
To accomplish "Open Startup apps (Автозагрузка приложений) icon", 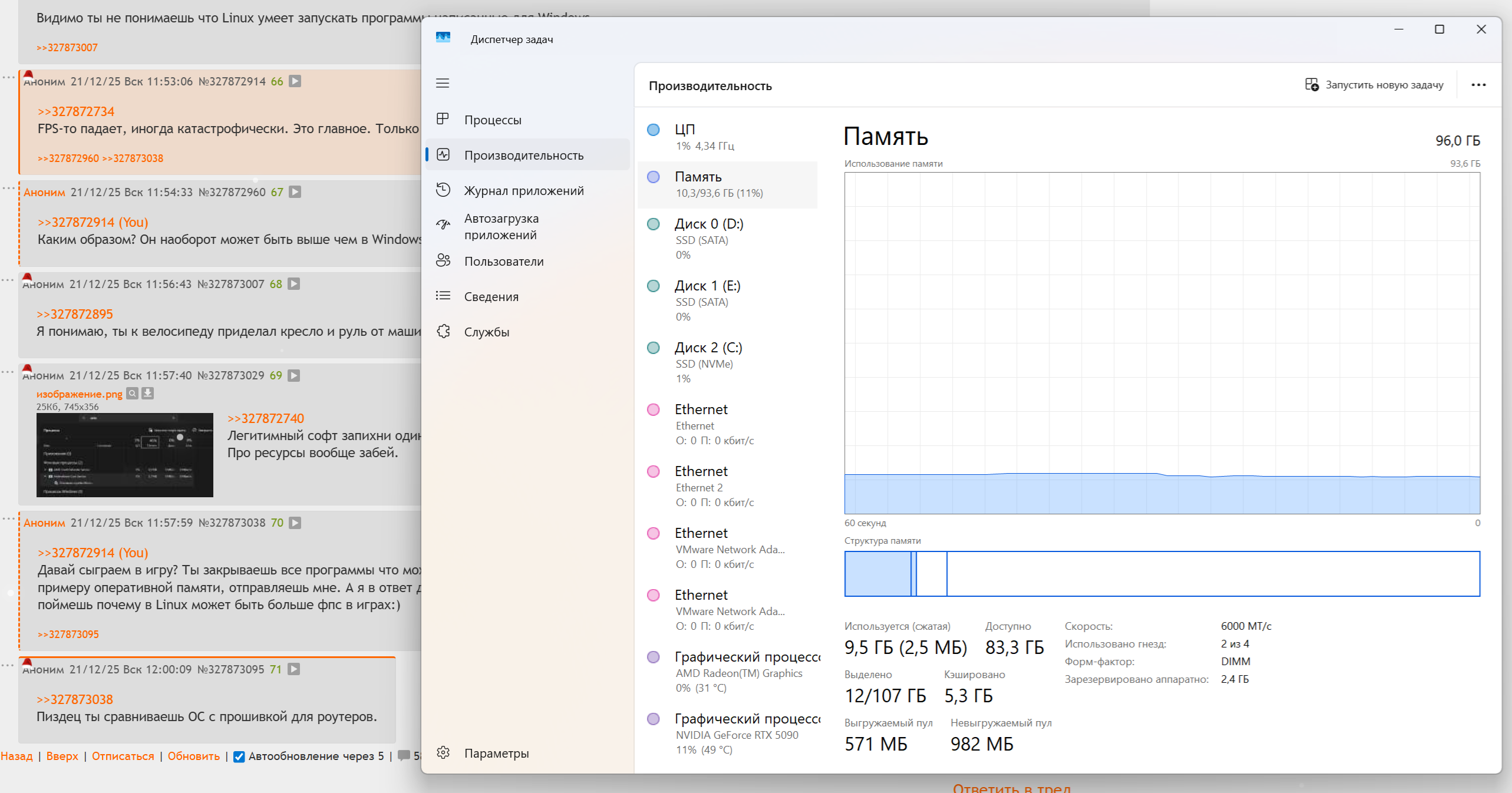I will (443, 224).
